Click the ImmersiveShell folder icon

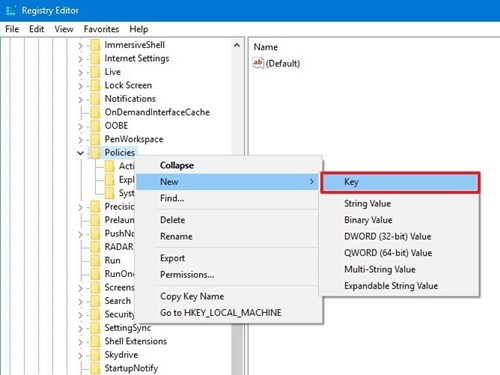tap(95, 45)
